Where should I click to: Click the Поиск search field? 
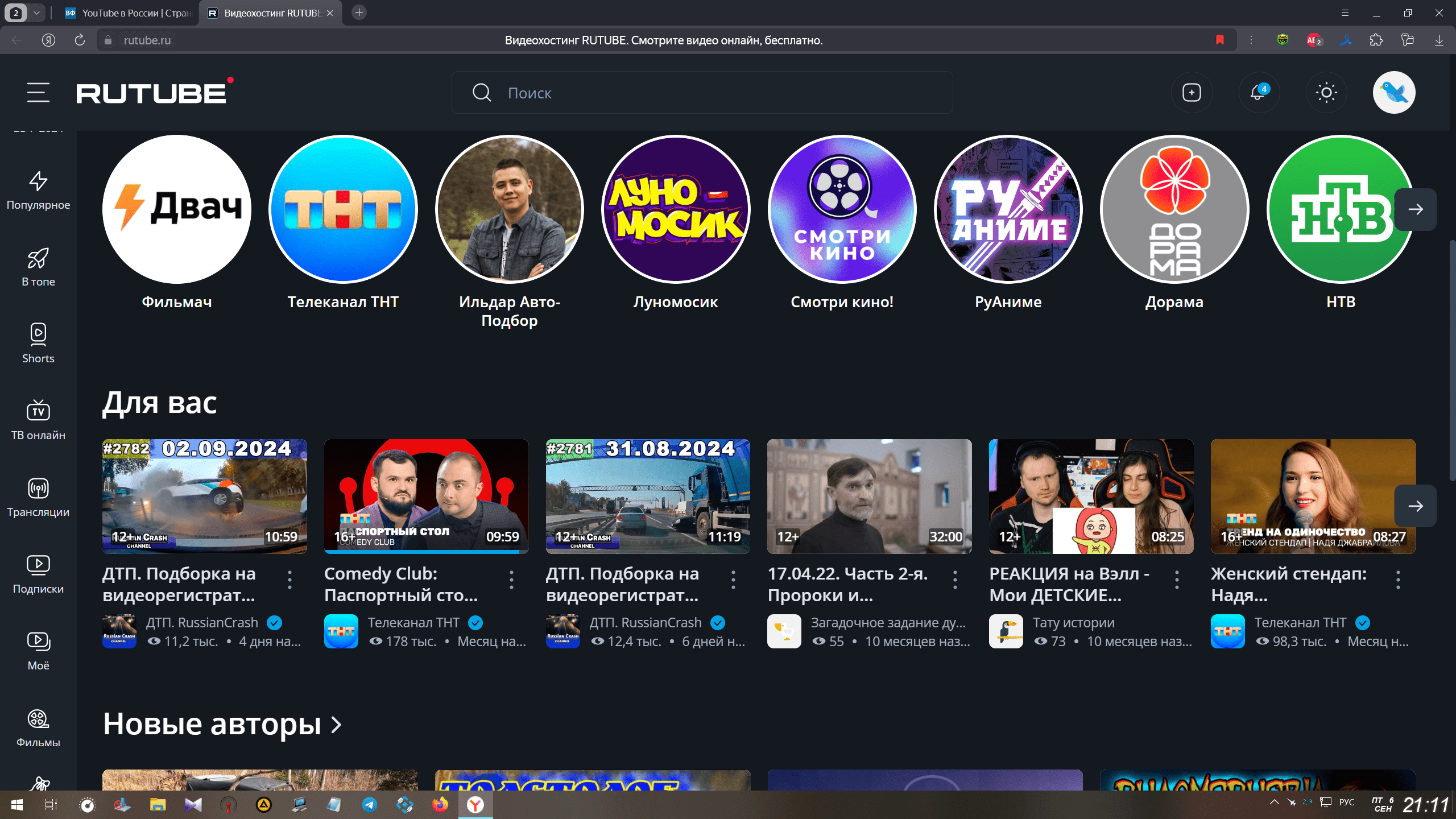(702, 93)
